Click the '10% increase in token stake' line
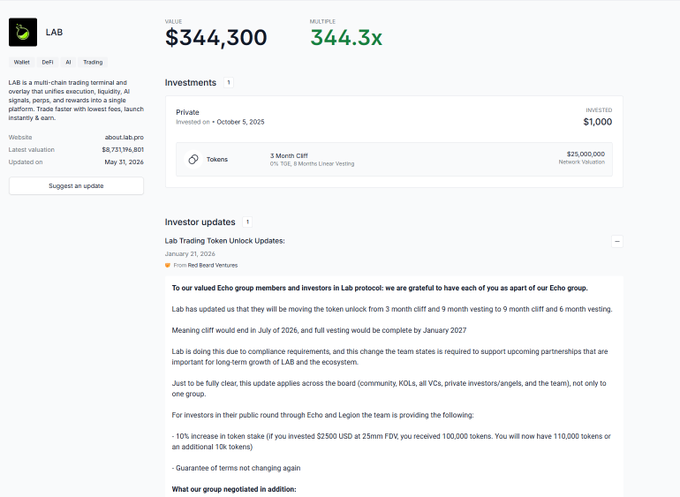Viewport: 680px width, 497px height. pyautogui.click(x=391, y=441)
